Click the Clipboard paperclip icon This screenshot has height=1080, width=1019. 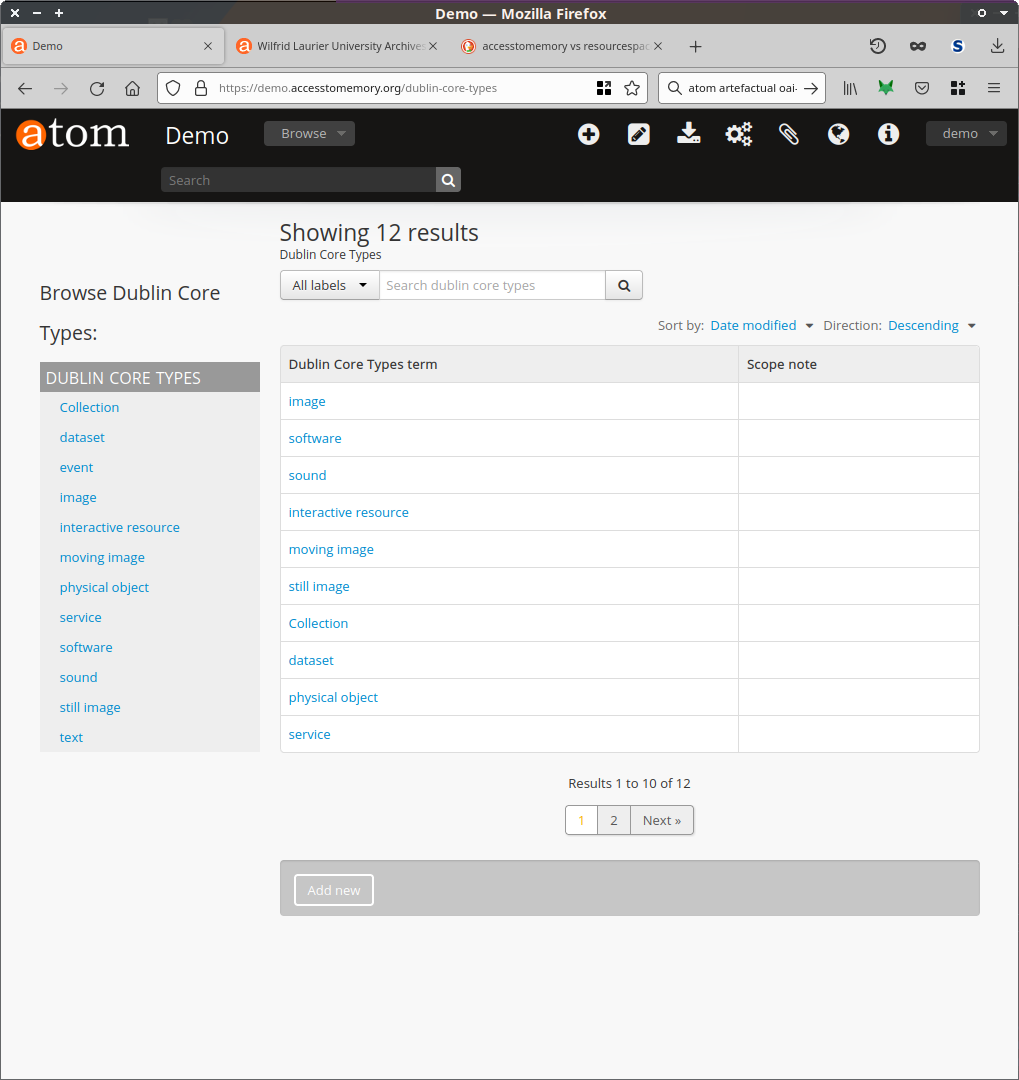[x=789, y=134]
